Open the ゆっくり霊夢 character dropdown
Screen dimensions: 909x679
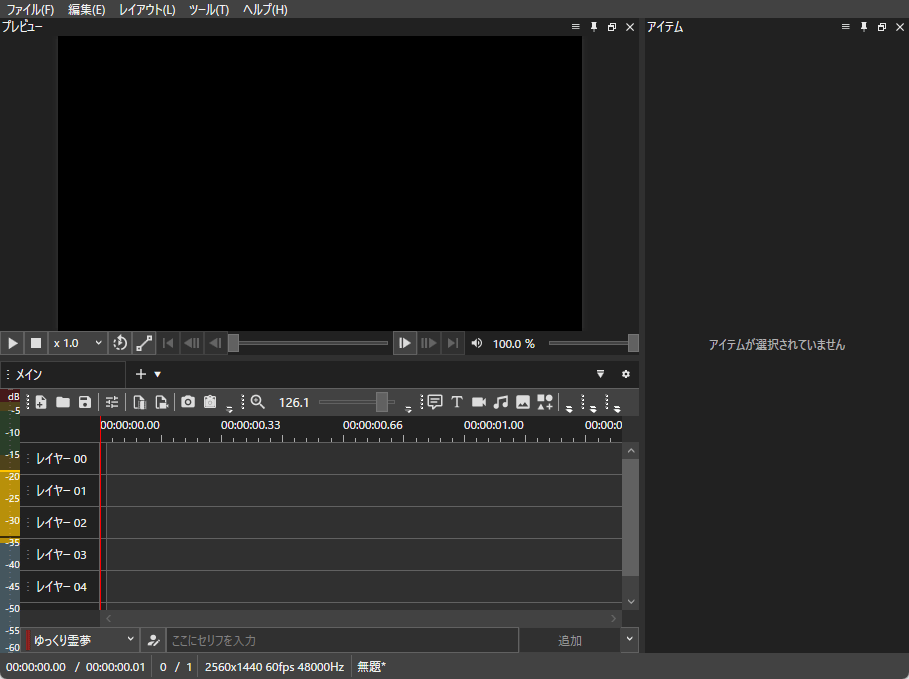[80, 640]
